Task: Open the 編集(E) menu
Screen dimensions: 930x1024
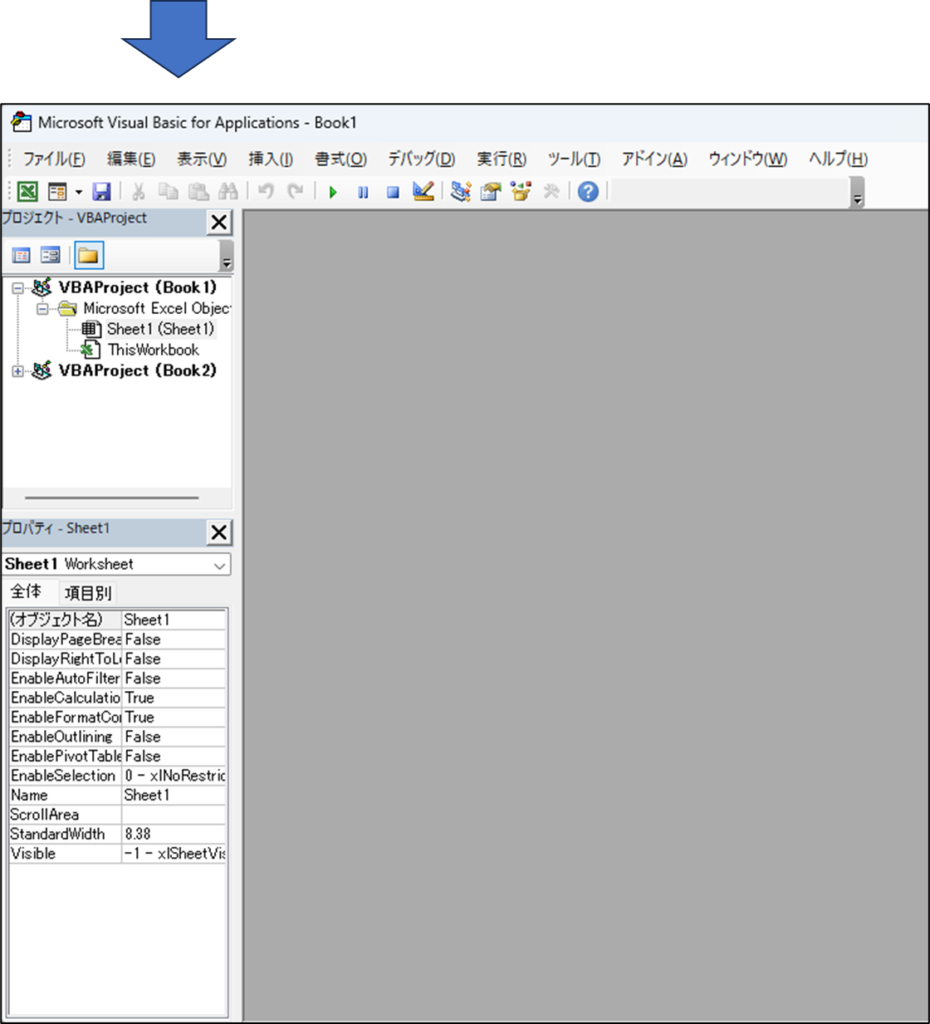Action: coord(131,159)
